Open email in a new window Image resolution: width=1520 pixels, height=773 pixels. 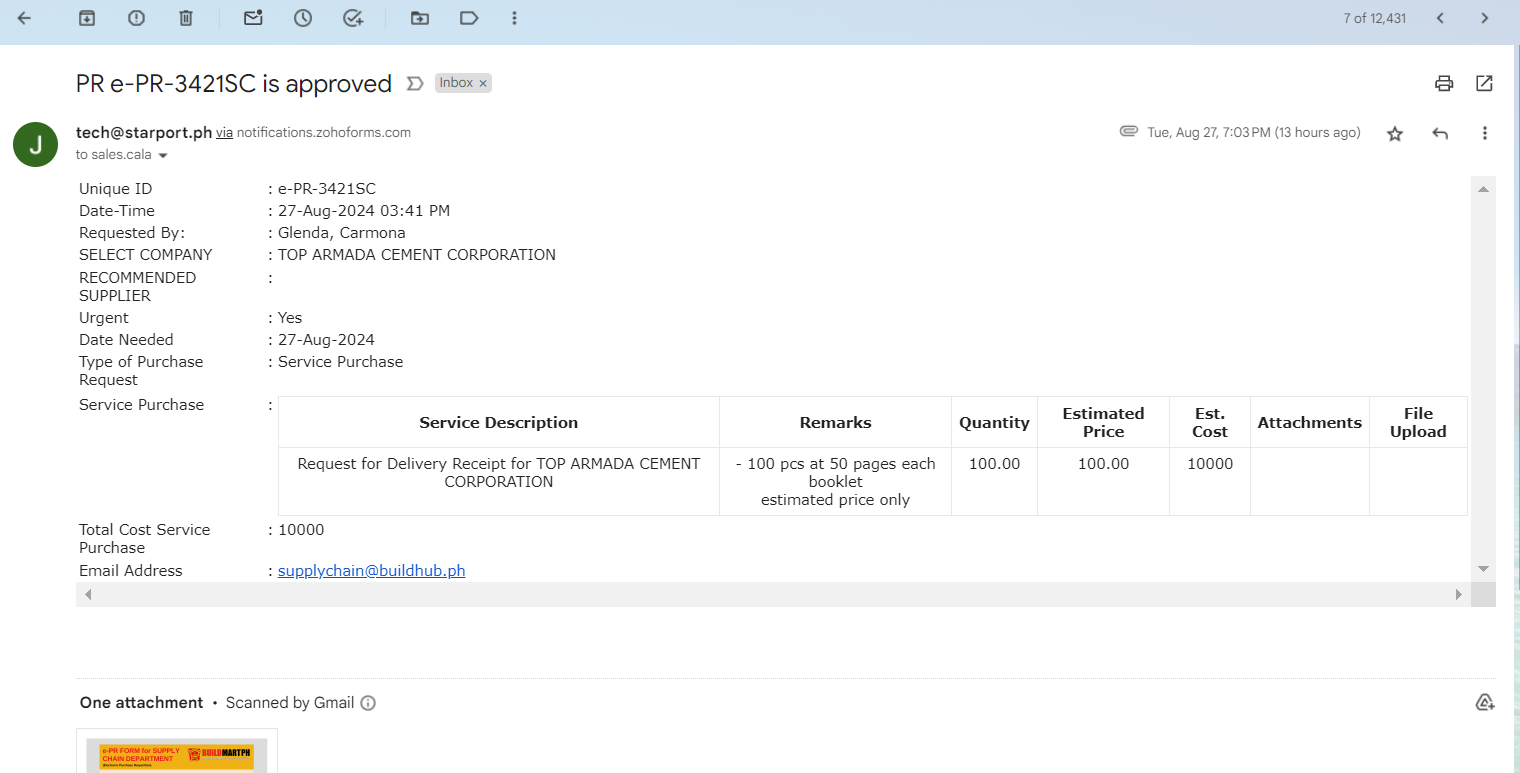point(1484,83)
